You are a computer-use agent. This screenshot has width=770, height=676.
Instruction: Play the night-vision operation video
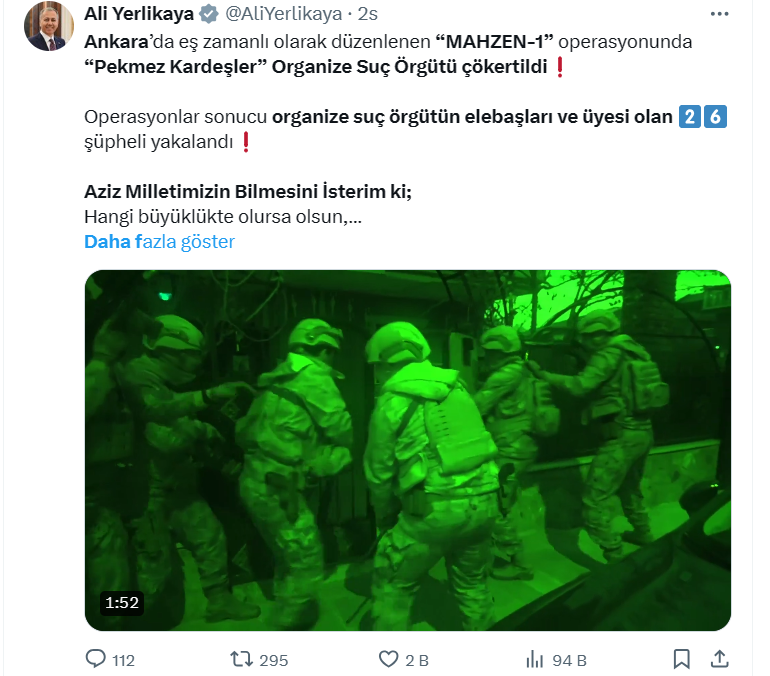coord(408,450)
